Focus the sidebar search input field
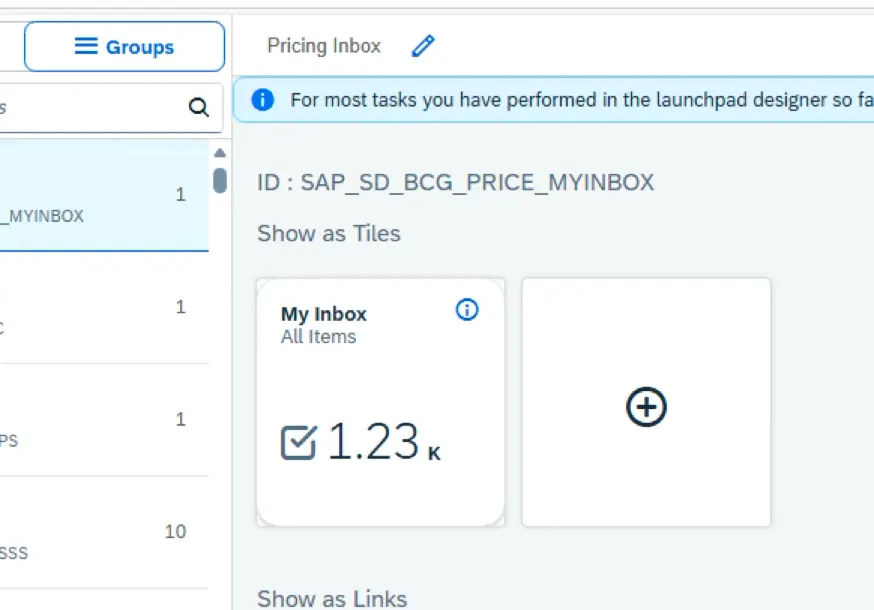The height and width of the screenshot is (610, 874). [x=90, y=108]
